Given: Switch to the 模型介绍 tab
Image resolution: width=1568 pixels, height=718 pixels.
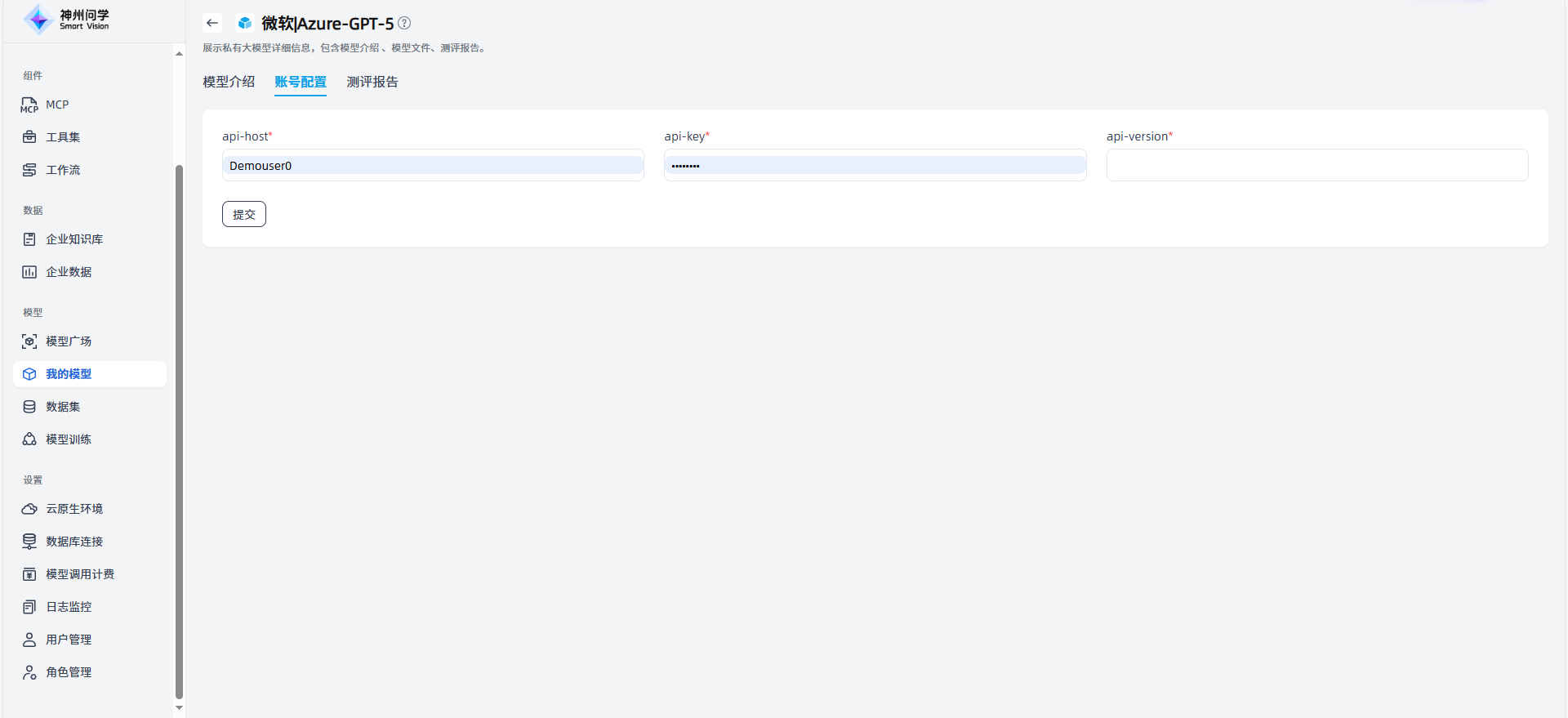Looking at the screenshot, I should 229,82.
